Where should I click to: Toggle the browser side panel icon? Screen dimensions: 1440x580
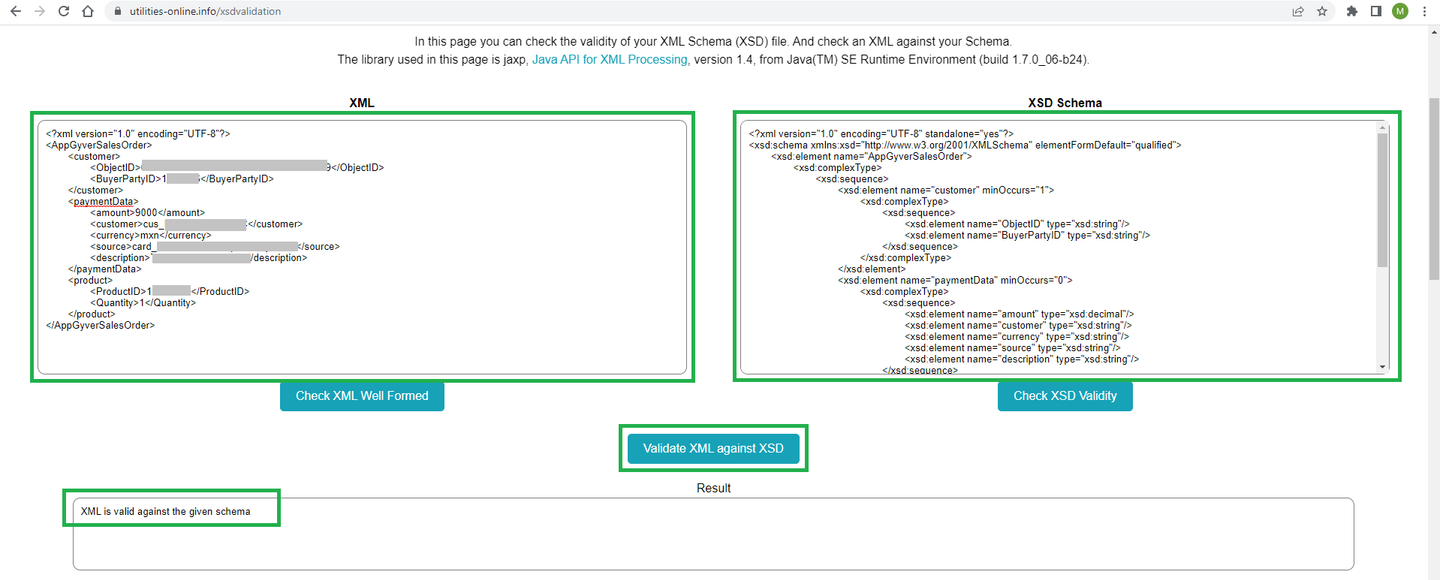click(1376, 12)
